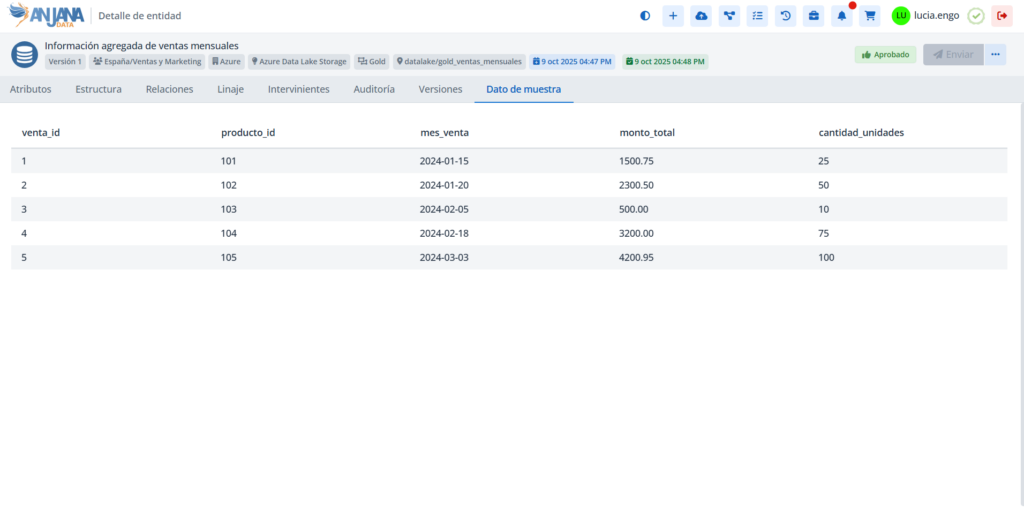Screen dimensions: 1024x526
Task: Click the briefcase icon in top bar
Action: [x=814, y=16]
